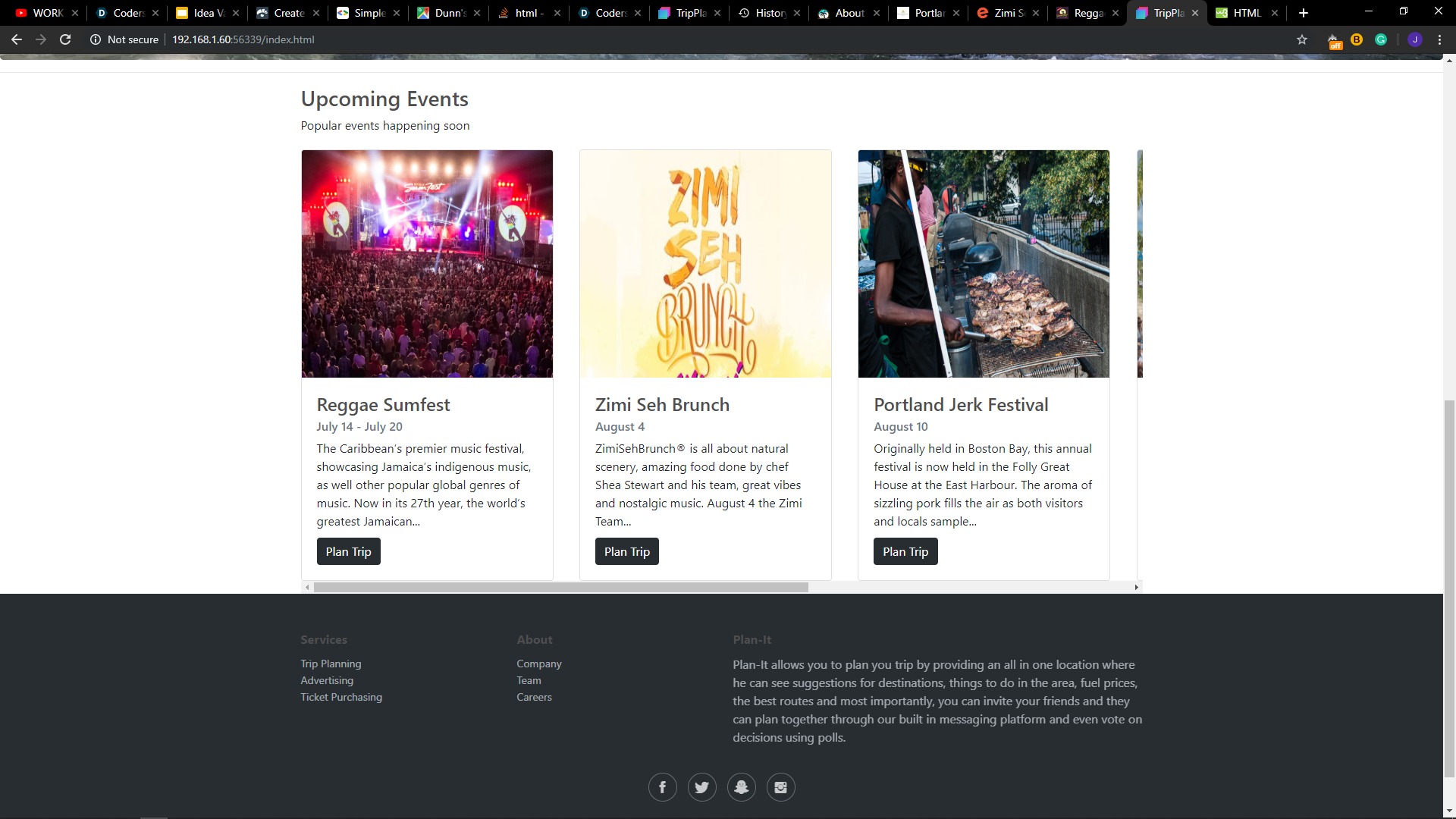Click the Instagram social icon in footer
The width and height of the screenshot is (1456, 819).
(x=780, y=787)
